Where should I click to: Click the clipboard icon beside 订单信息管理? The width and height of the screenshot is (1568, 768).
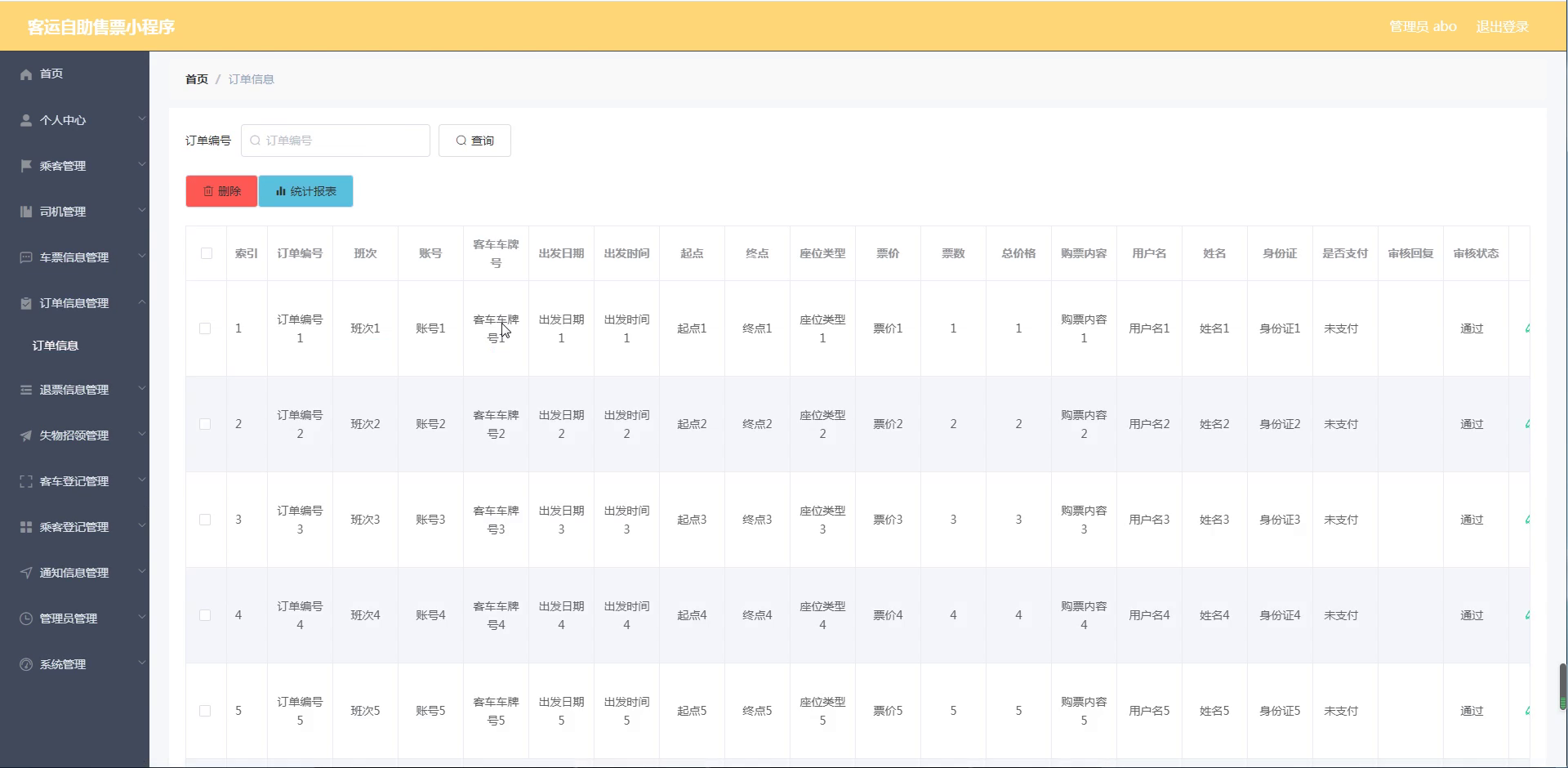(x=26, y=303)
